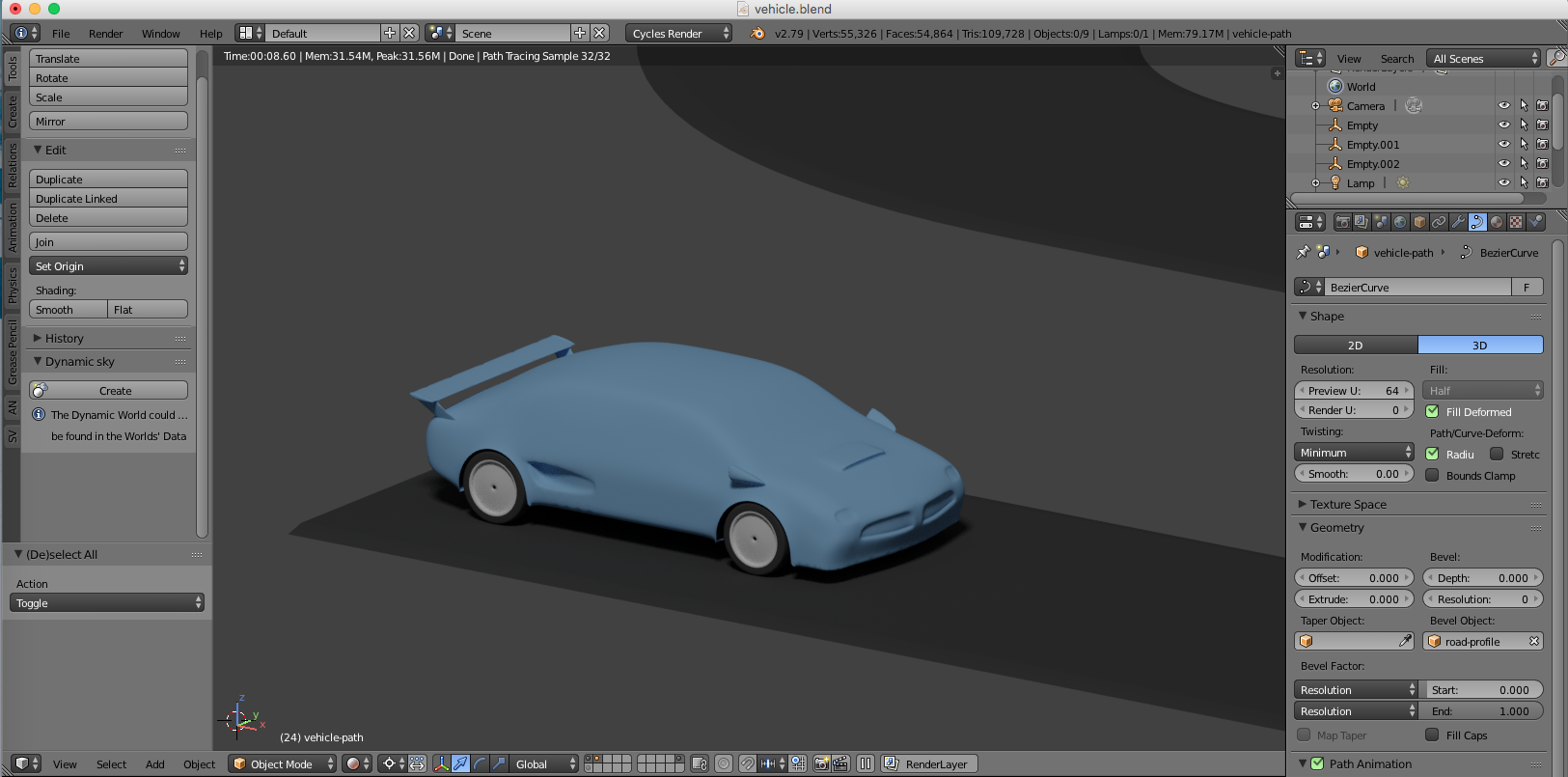This screenshot has width=1568, height=777.
Task: Click the Bevel Depth value slider
Action: tap(1483, 578)
